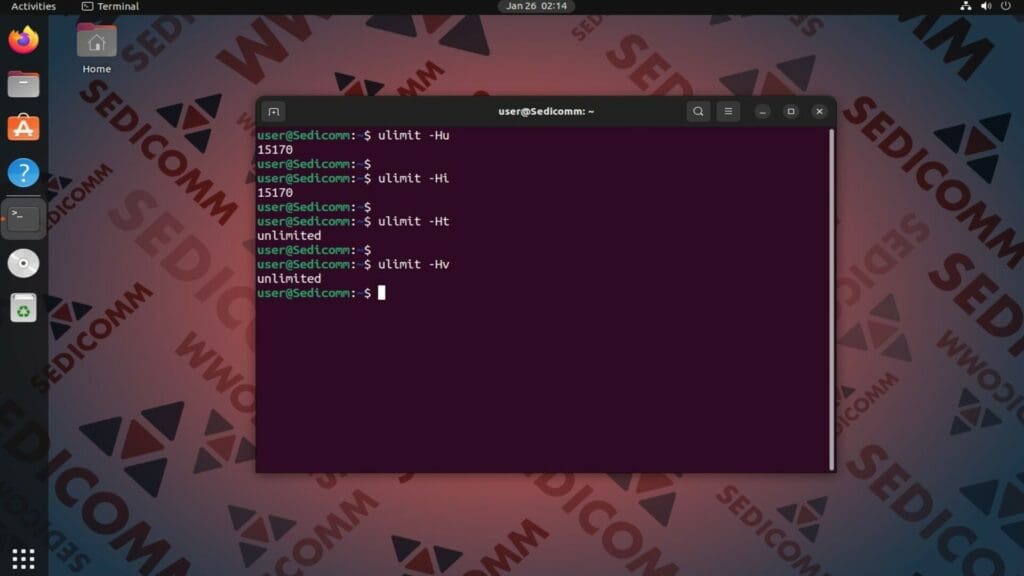Image resolution: width=1024 pixels, height=576 pixels.
Task: Open the Terminal app menu in the top bar
Action: click(x=110, y=7)
